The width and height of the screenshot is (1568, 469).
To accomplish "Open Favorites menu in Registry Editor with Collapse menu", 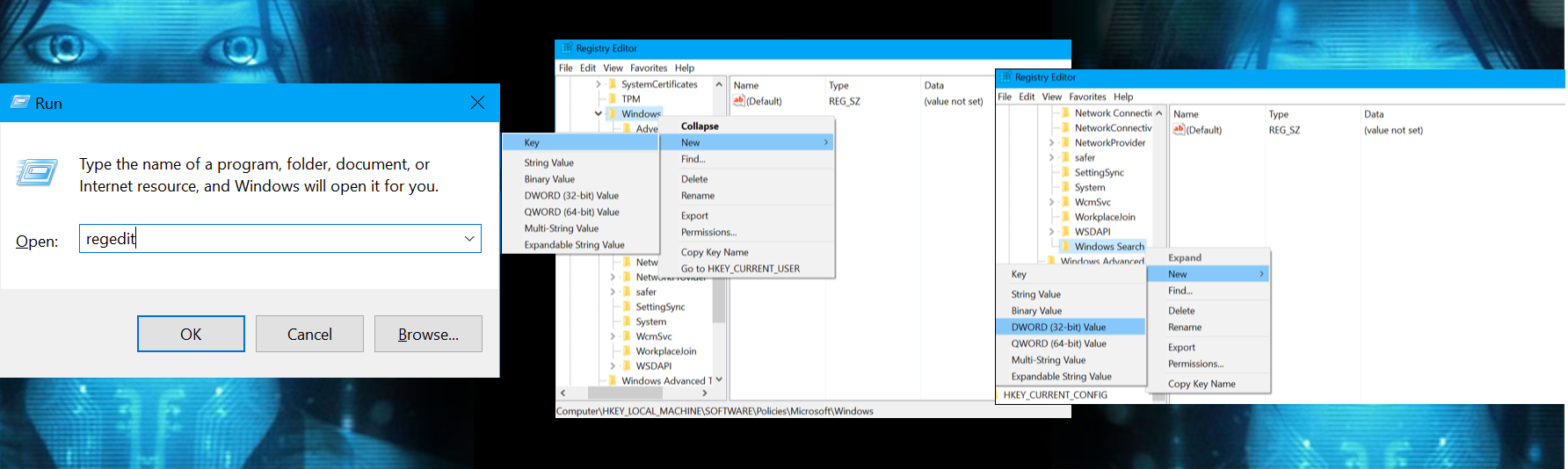I will pos(649,68).
